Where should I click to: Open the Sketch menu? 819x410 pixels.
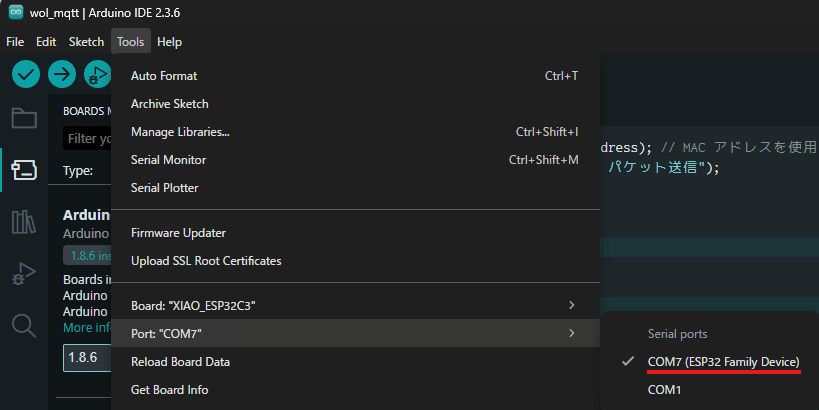[86, 42]
